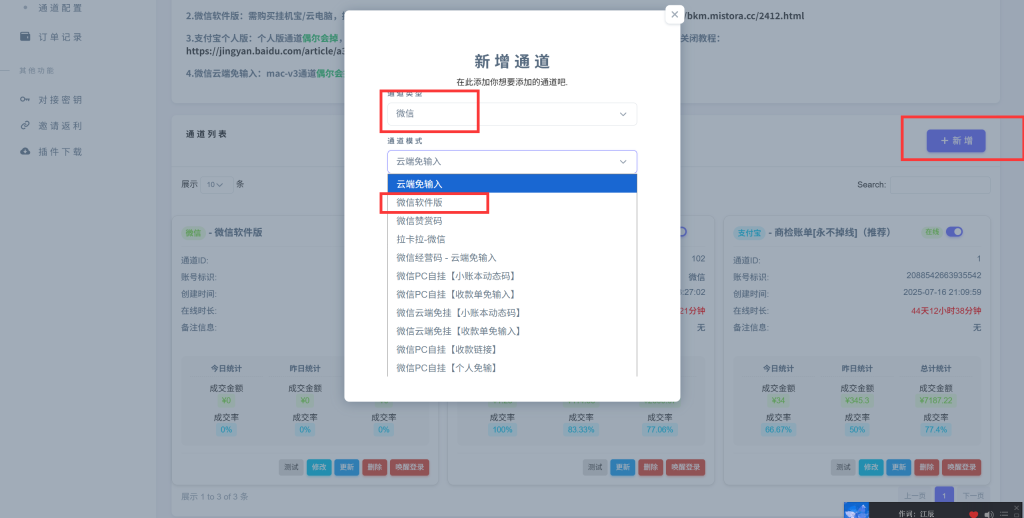
Task: Click the 上一页 pagination button
Action: click(914, 495)
